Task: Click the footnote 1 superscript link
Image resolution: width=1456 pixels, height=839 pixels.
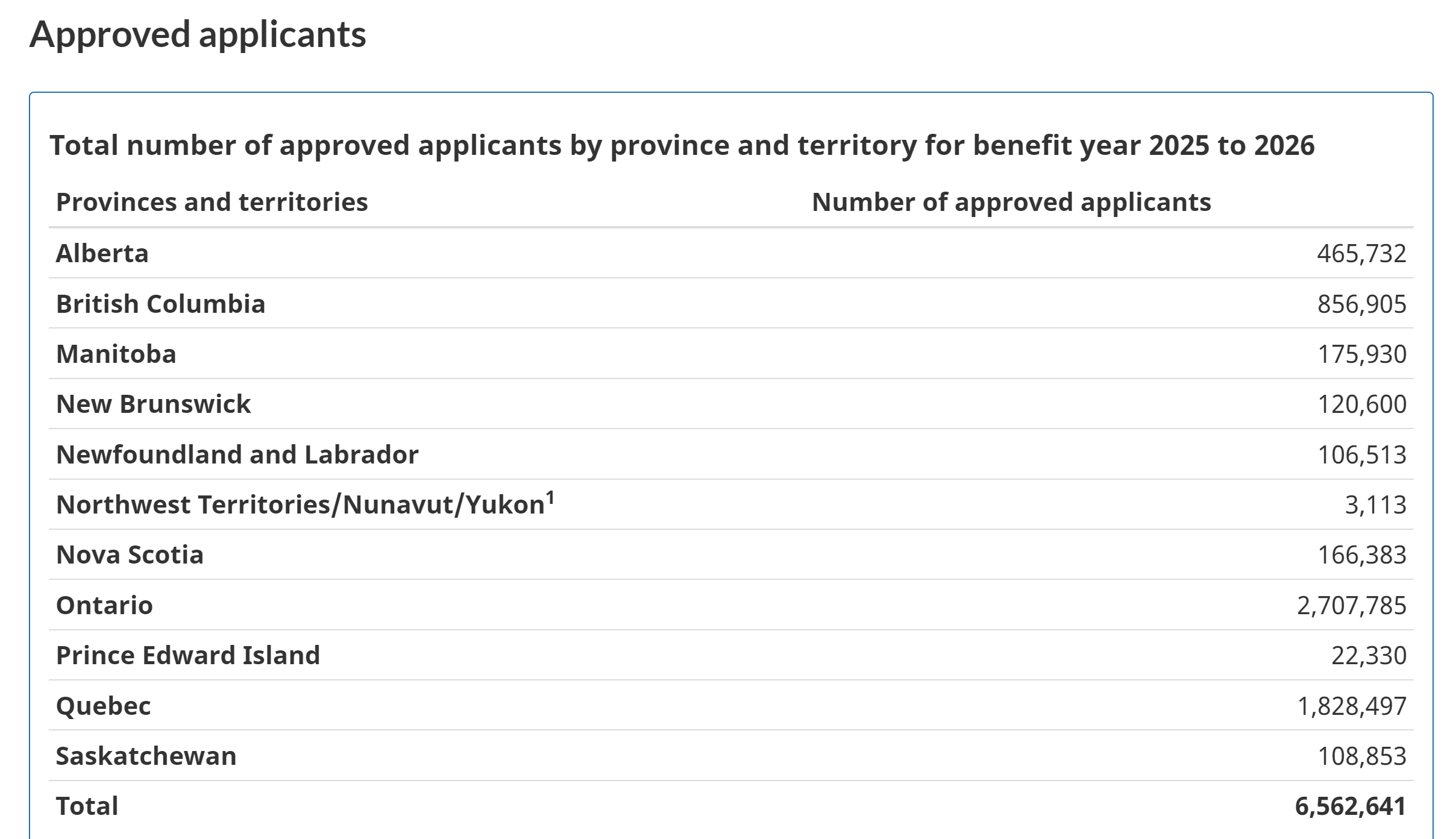Action: [550, 498]
